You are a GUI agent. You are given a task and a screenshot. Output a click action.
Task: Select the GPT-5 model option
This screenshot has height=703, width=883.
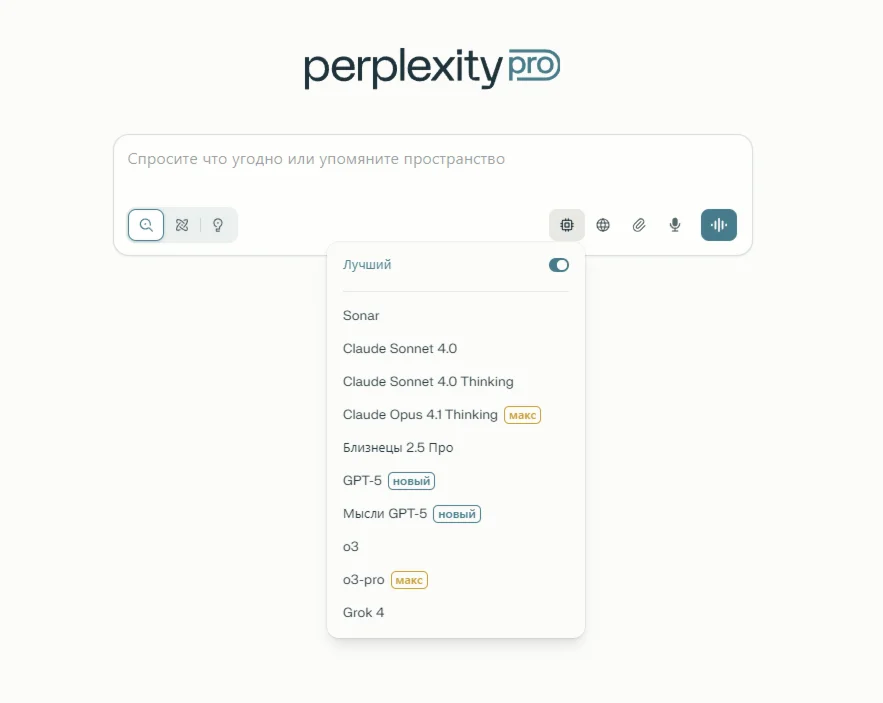[362, 481]
